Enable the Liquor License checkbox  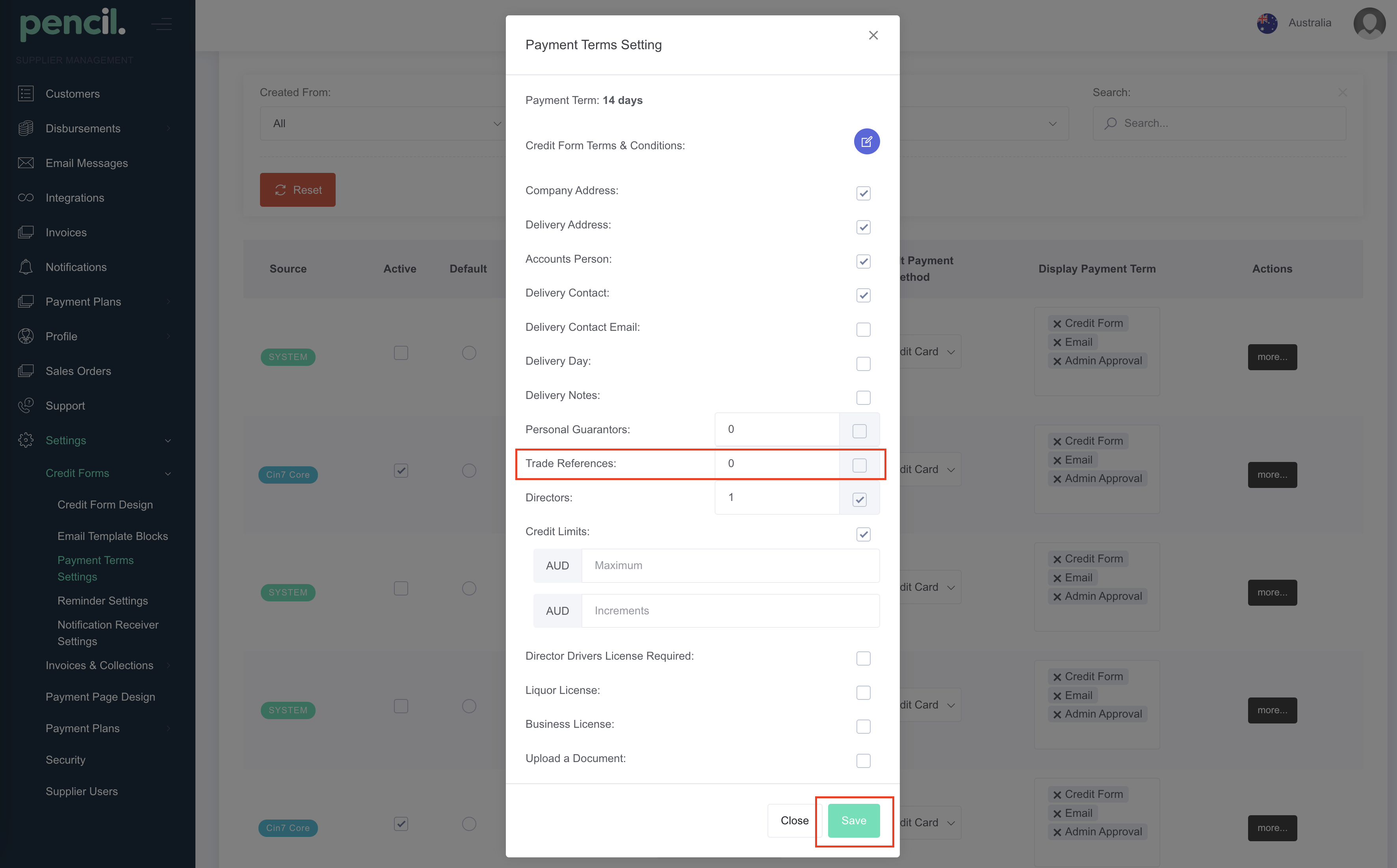(863, 693)
